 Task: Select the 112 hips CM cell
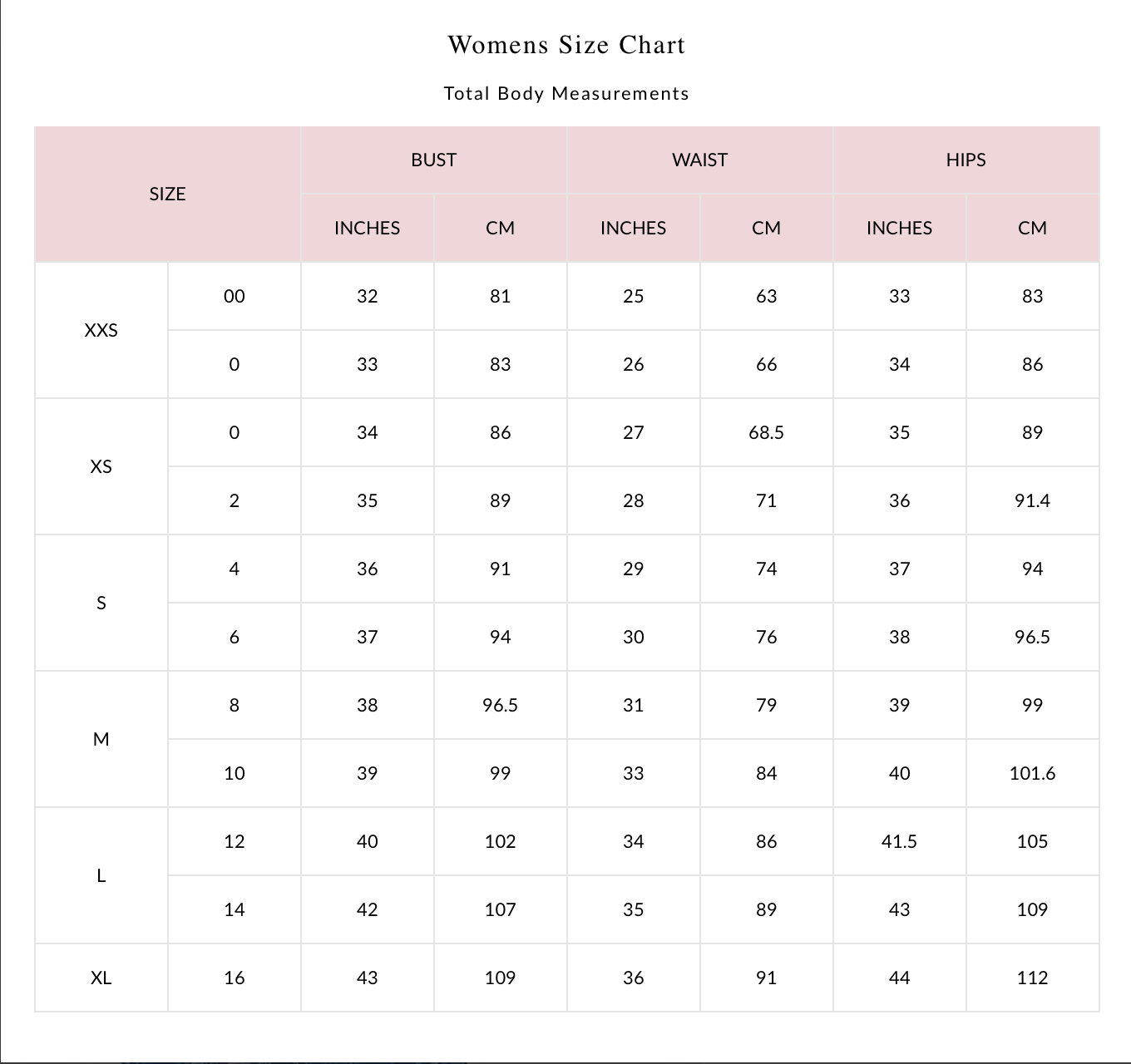(1032, 978)
